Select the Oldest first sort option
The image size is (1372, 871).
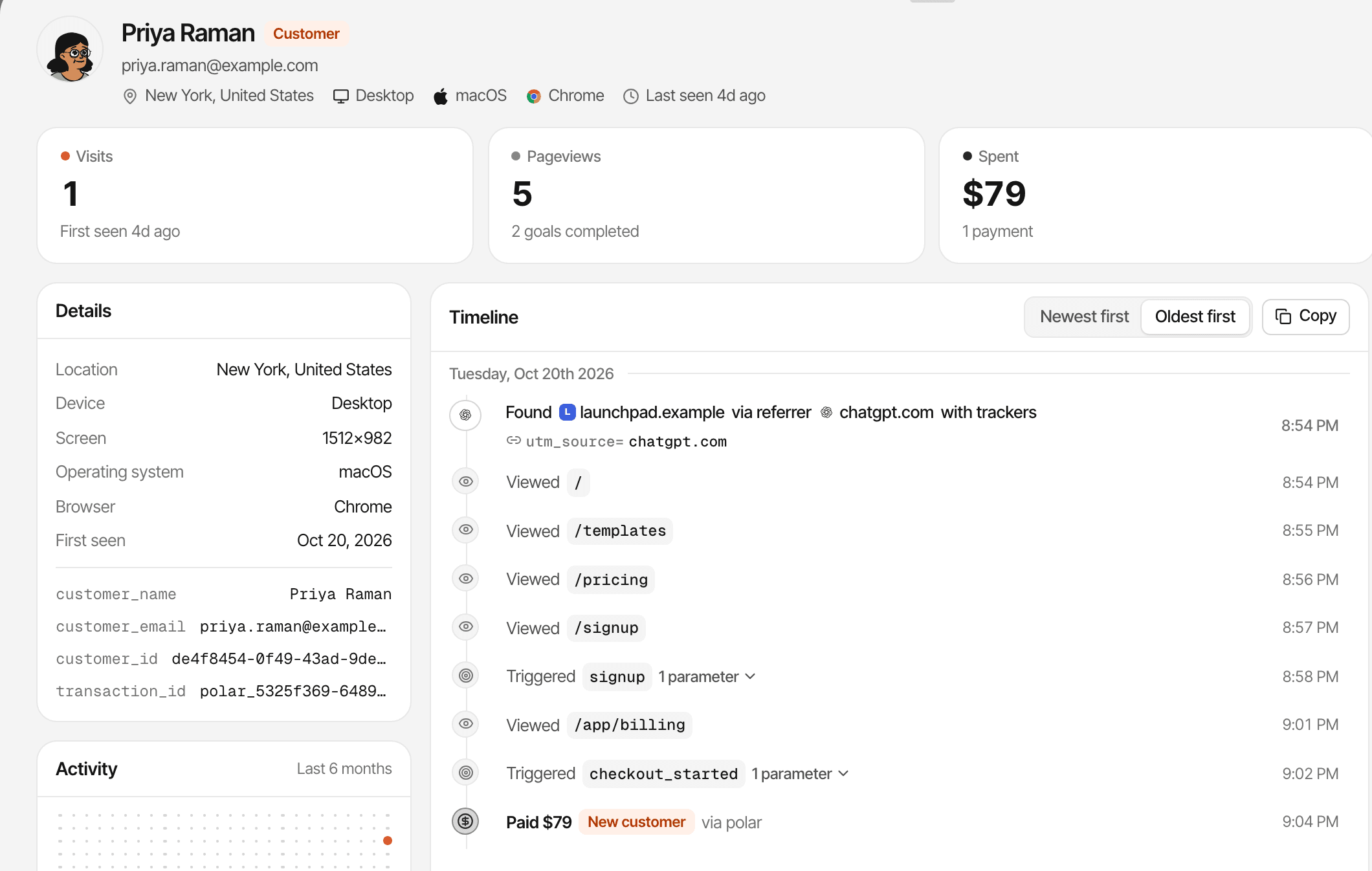click(1195, 316)
